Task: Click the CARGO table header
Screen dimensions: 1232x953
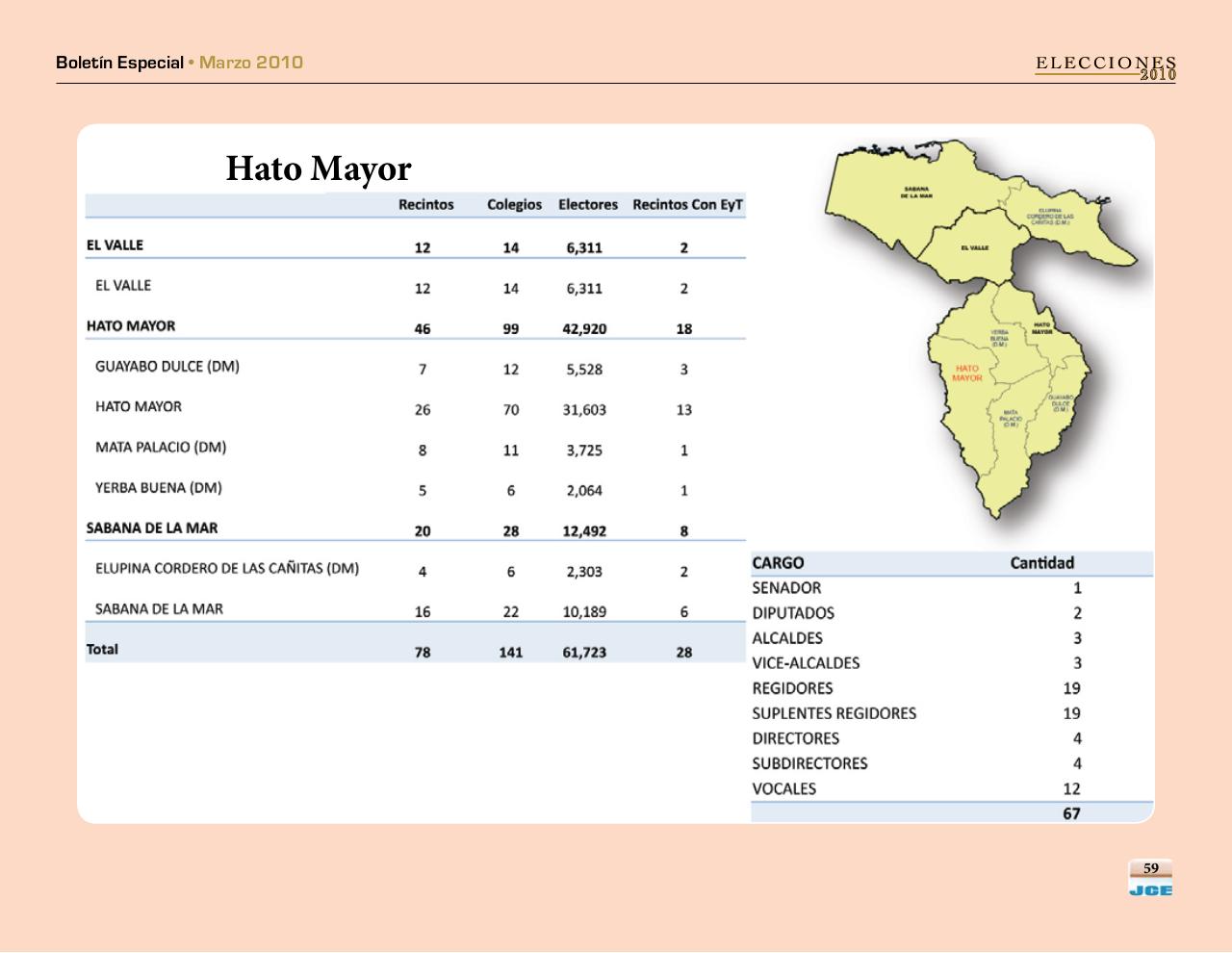Action: click(x=778, y=563)
